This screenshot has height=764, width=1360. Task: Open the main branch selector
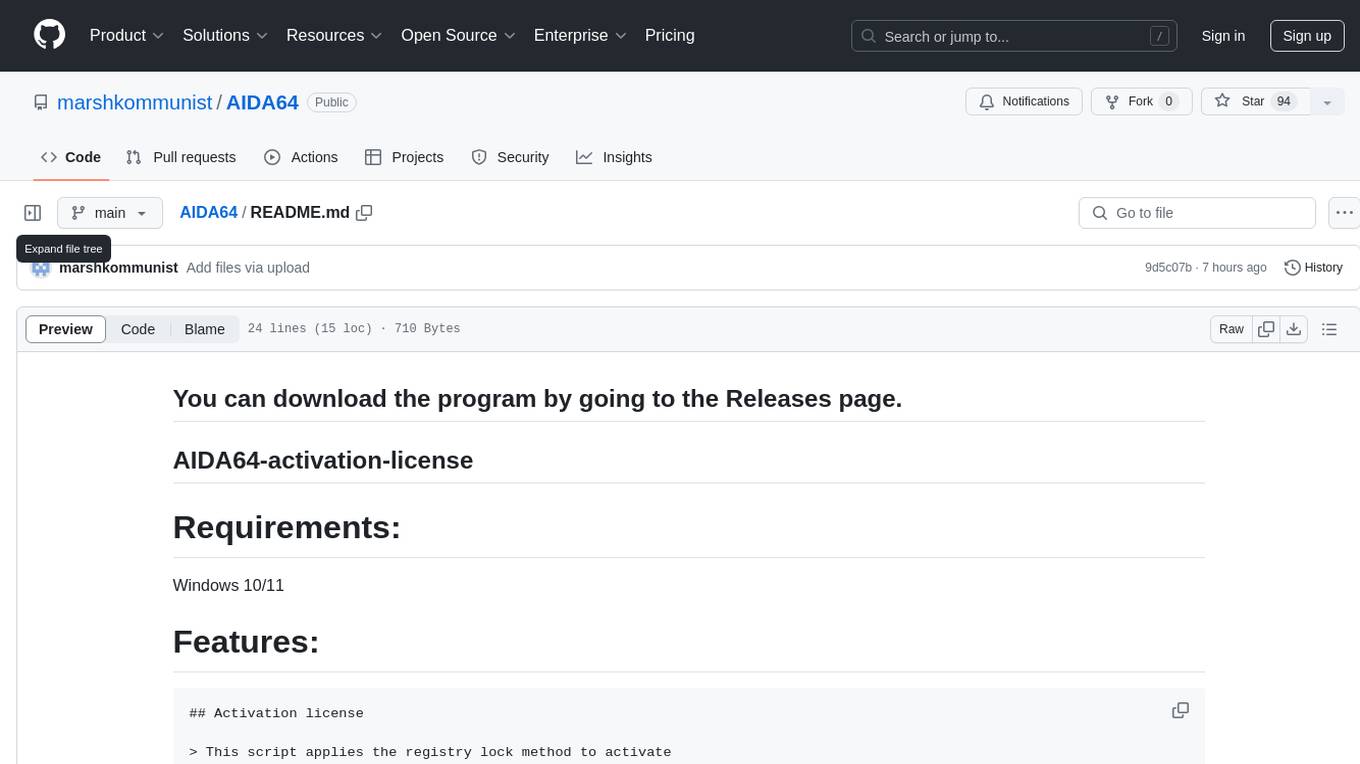pos(110,213)
